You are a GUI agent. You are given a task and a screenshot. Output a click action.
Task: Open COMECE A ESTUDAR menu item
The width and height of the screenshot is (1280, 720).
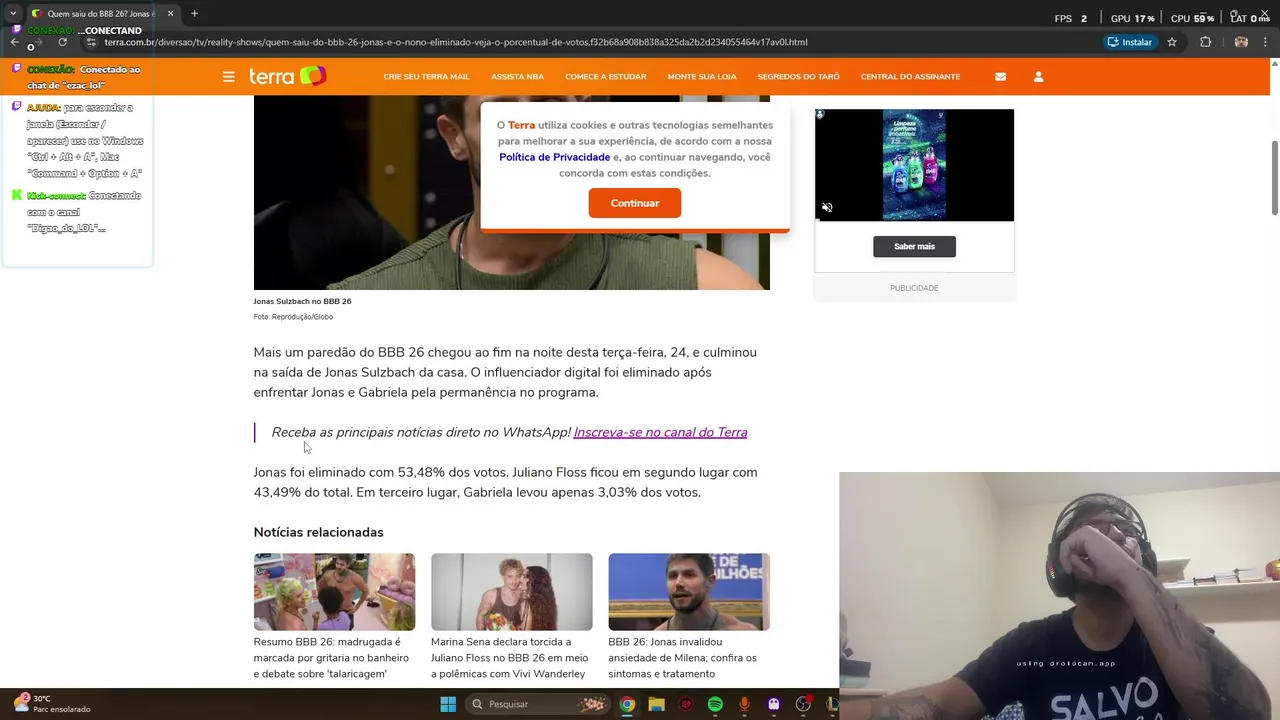605,77
